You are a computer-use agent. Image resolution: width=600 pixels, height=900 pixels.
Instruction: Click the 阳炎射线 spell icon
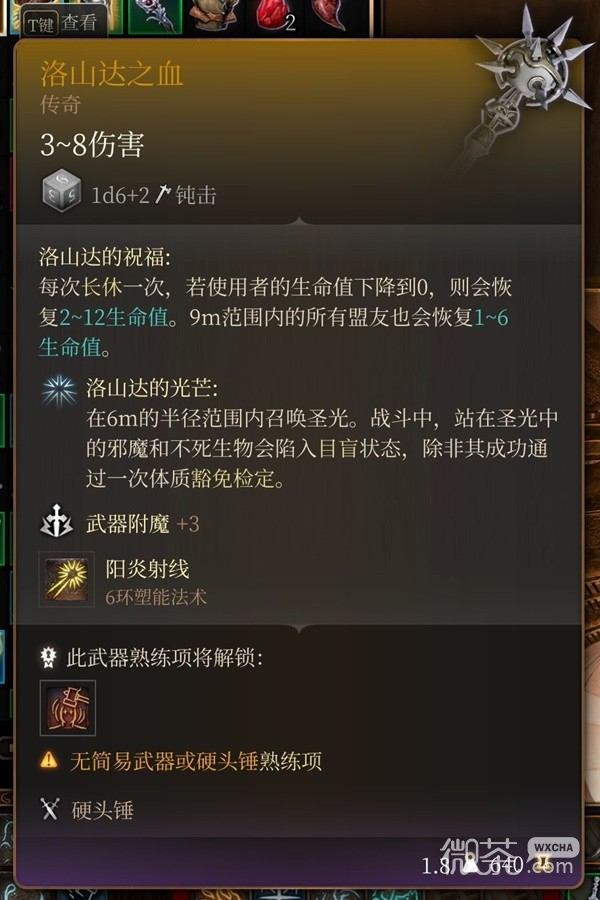click(67, 579)
